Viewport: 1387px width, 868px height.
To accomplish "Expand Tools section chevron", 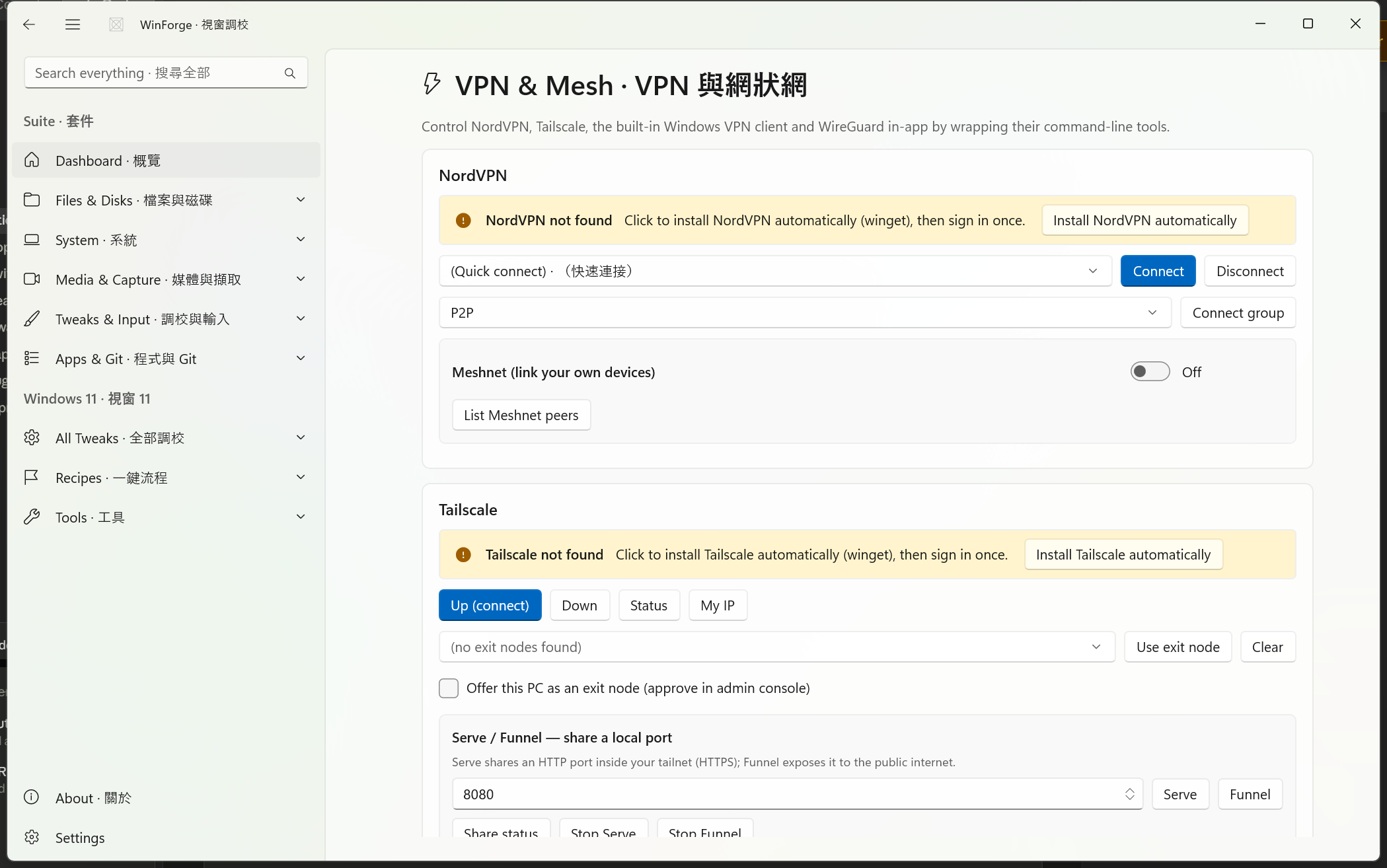I will pos(301,517).
